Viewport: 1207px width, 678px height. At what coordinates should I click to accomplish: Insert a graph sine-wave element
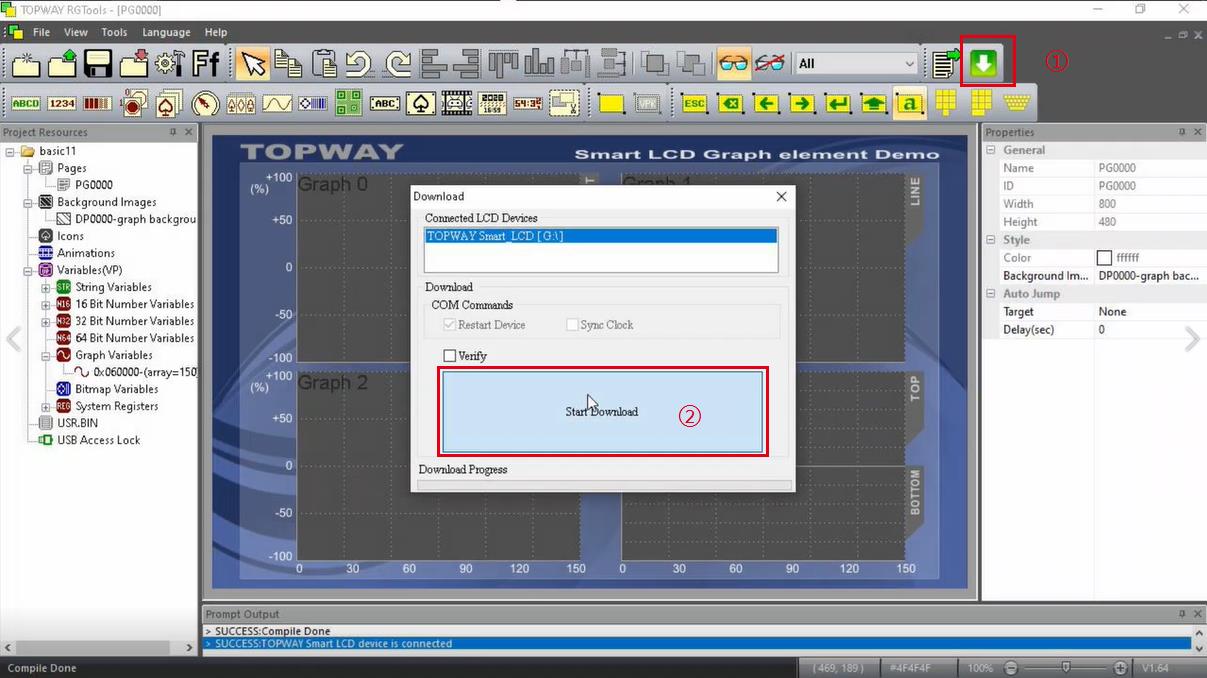click(277, 103)
